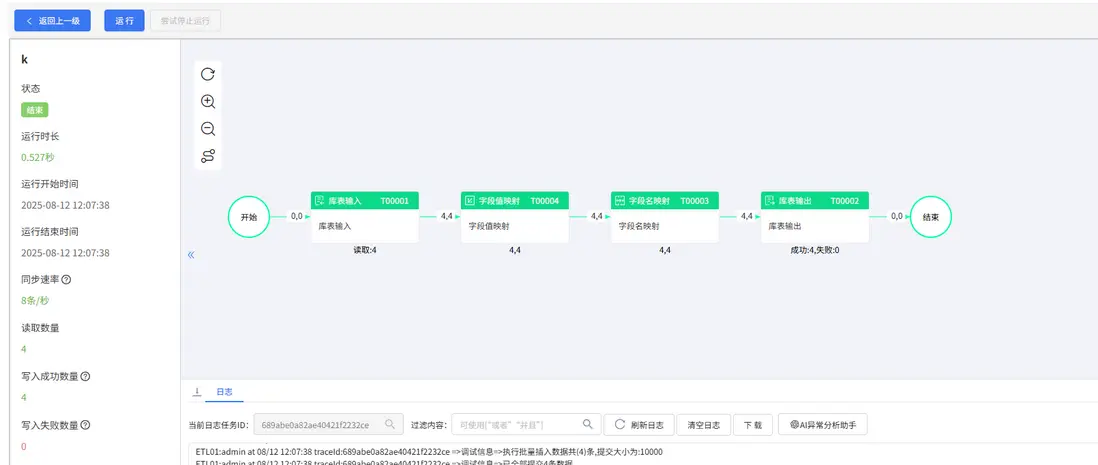Image resolution: width=1098 pixels, height=465 pixels.
Task: Click search icon in task ID field
Action: pos(390,424)
